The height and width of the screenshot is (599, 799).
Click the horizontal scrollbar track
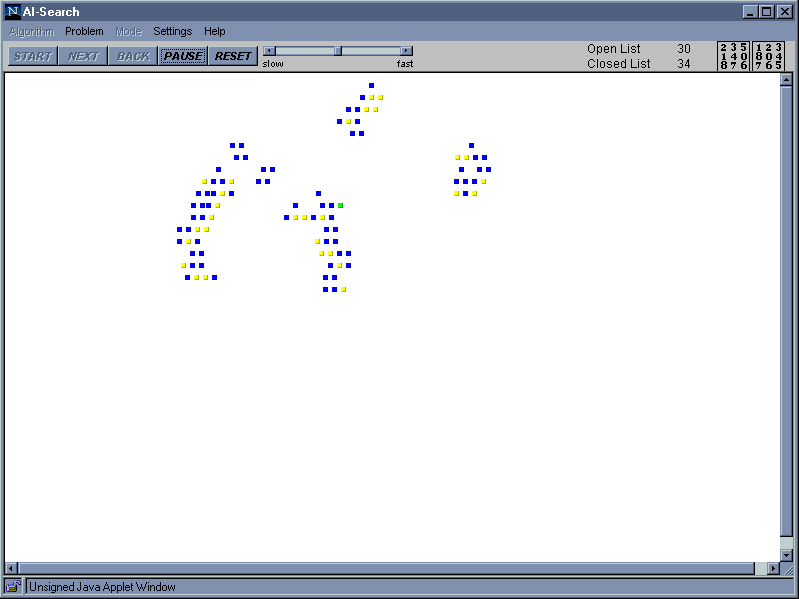pyautogui.click(x=392, y=568)
